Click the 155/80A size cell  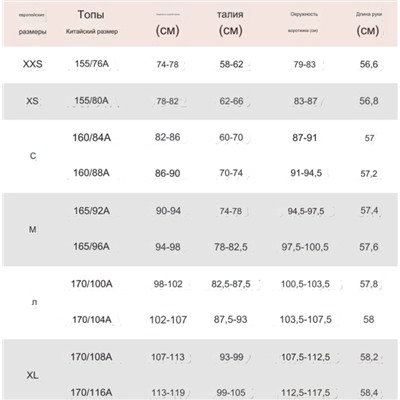[x=92, y=100]
